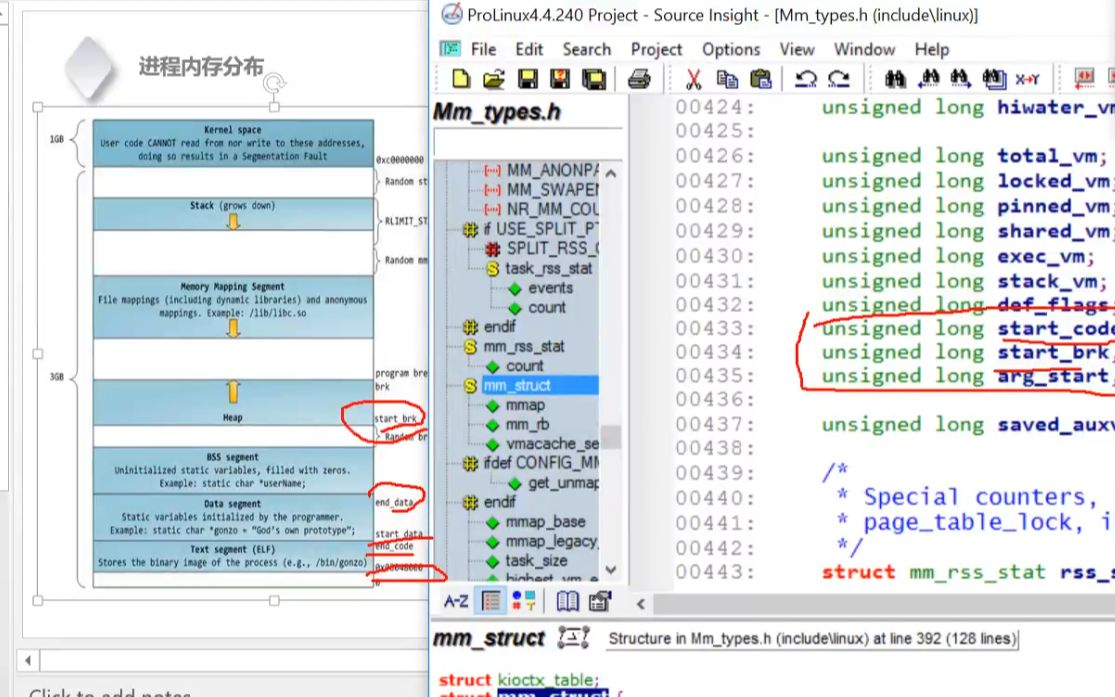Enable the book browse view icon
Screen dimensions: 1115x697
click(x=566, y=602)
